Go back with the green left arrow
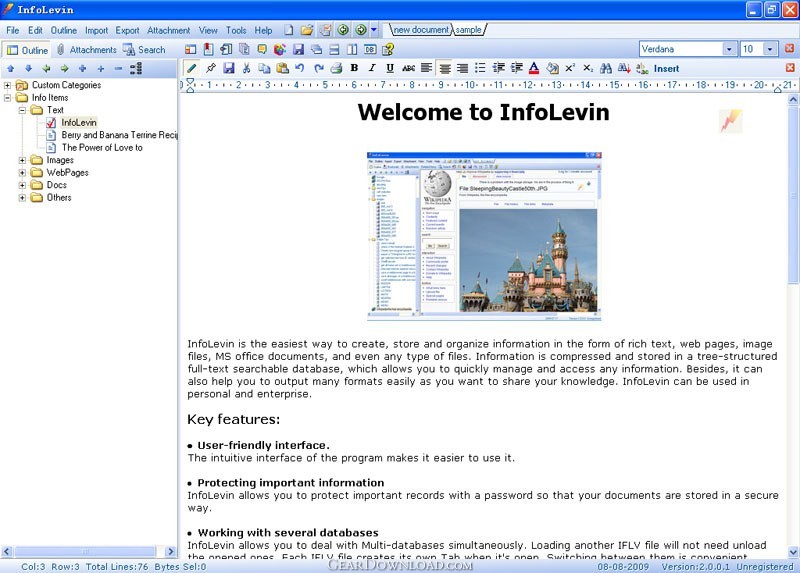The height and width of the screenshot is (573, 800). tap(343, 30)
